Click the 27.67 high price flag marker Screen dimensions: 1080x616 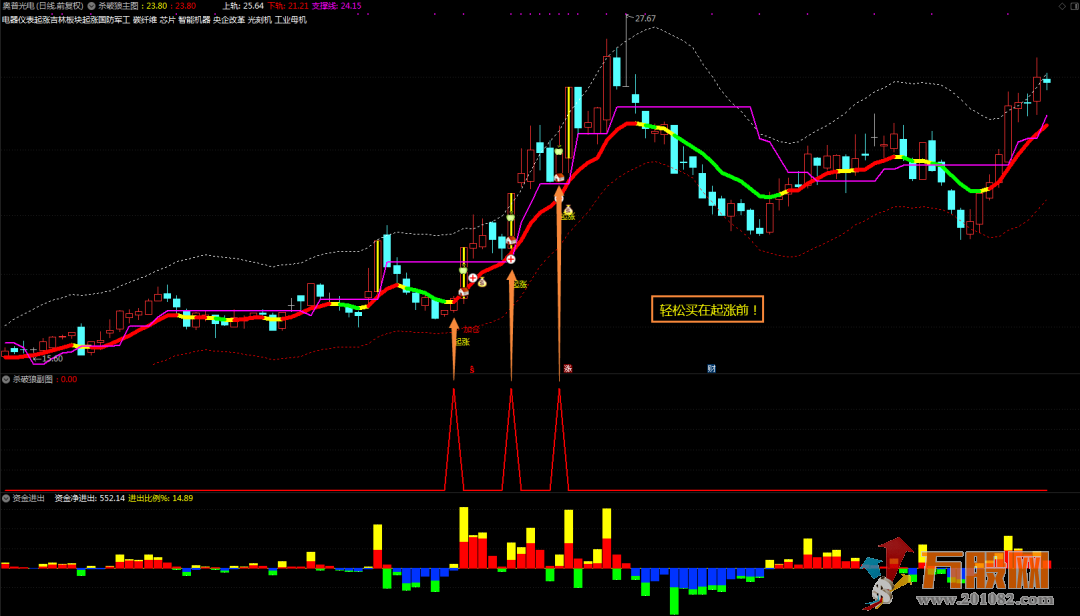[x=644, y=19]
